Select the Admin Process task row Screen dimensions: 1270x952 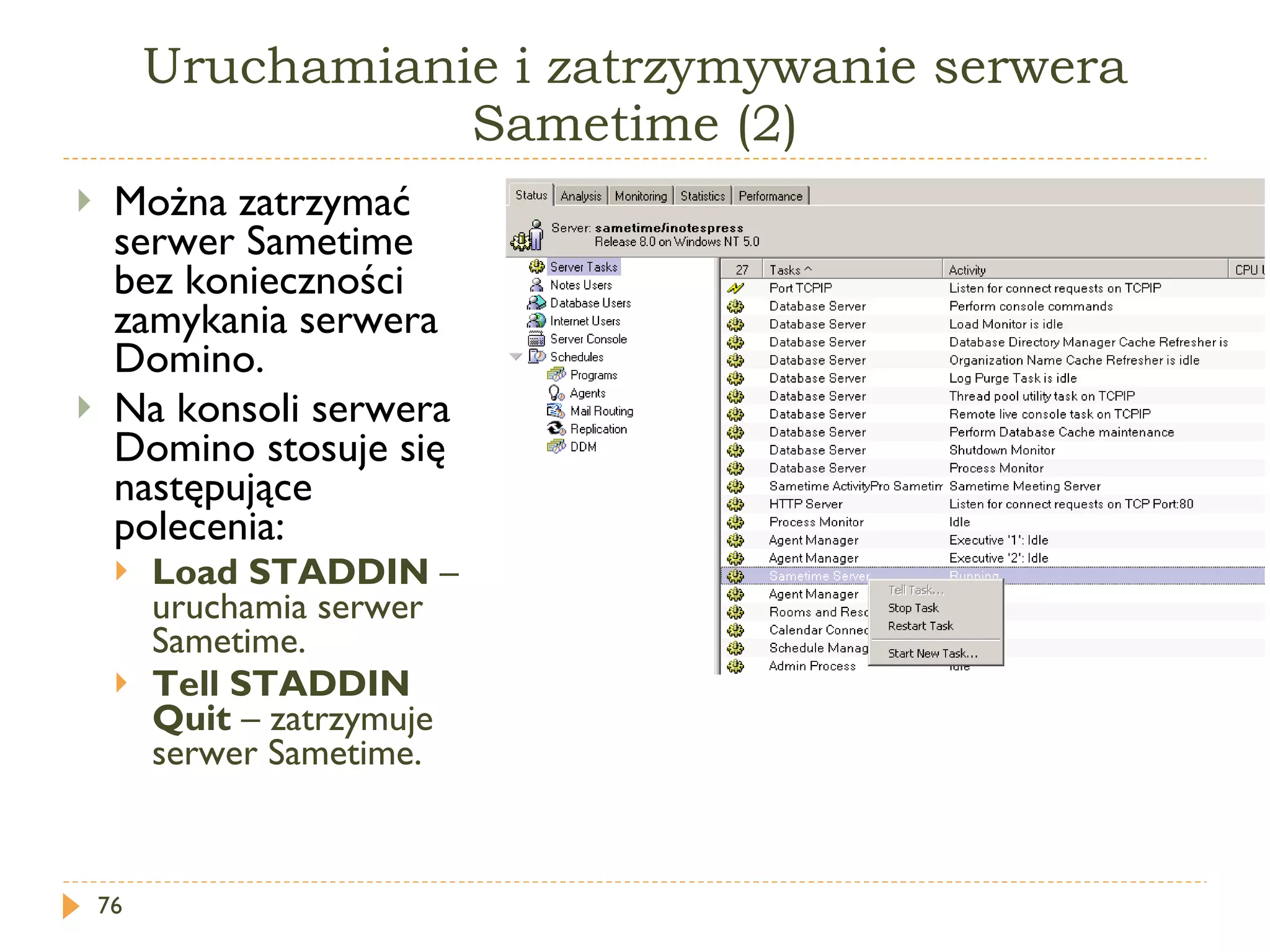point(993,666)
